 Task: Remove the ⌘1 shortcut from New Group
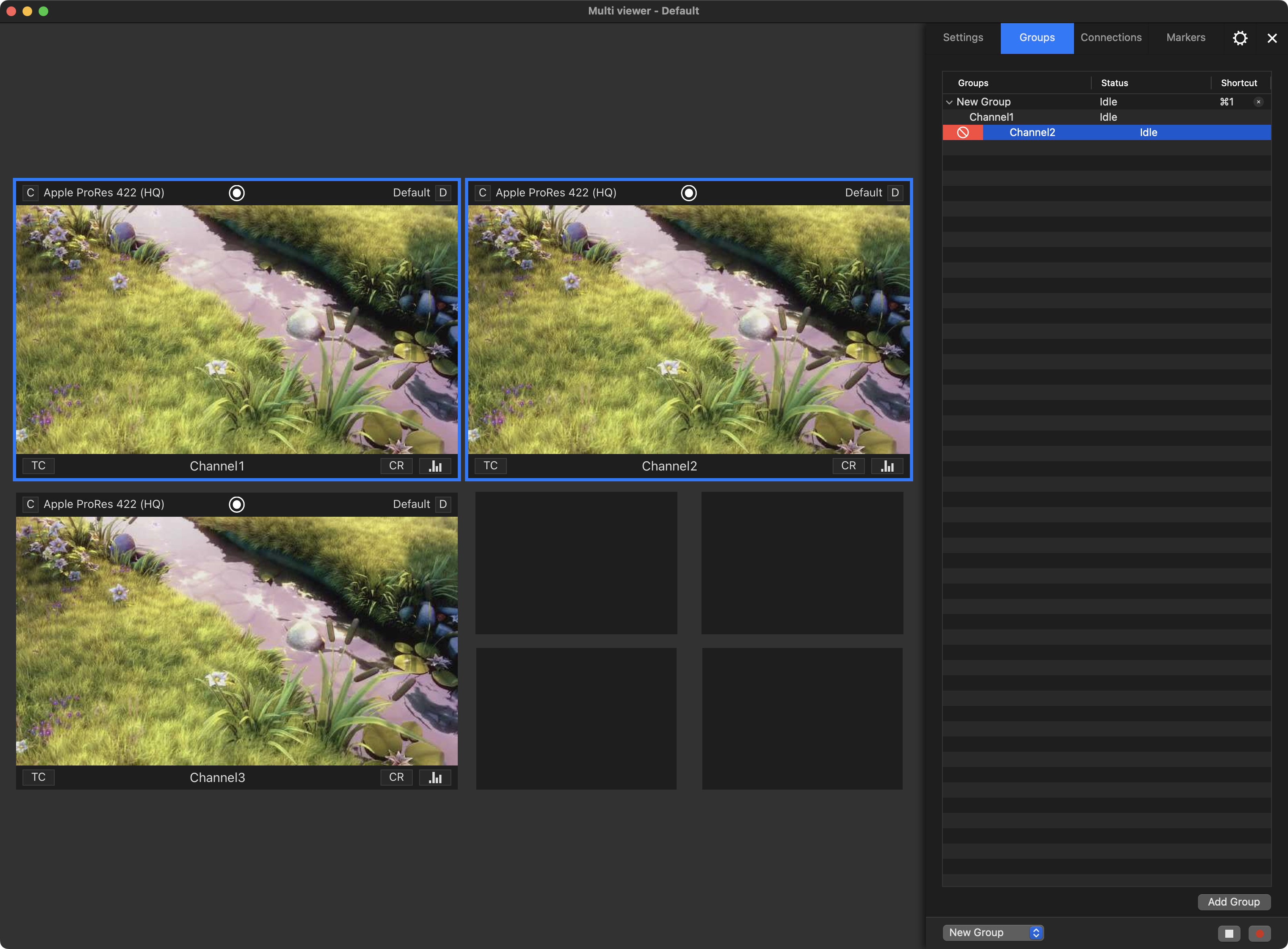click(x=1258, y=102)
